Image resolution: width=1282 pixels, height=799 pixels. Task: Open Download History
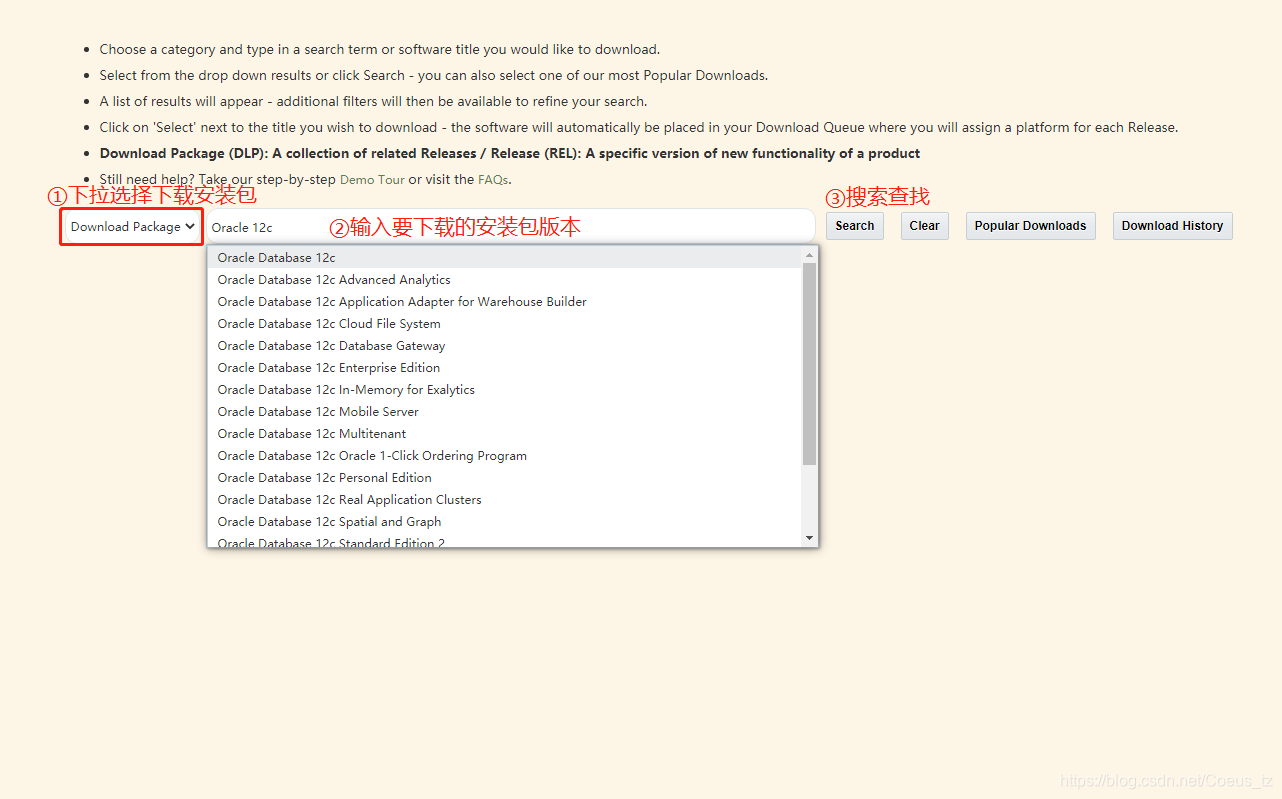pyautogui.click(x=1172, y=226)
